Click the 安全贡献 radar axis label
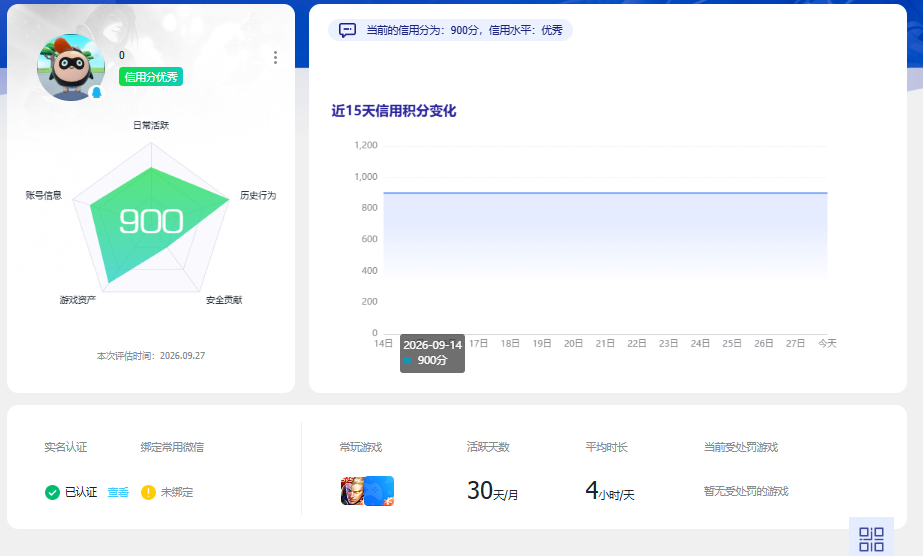Image resolution: width=923 pixels, height=556 pixels. (224, 300)
